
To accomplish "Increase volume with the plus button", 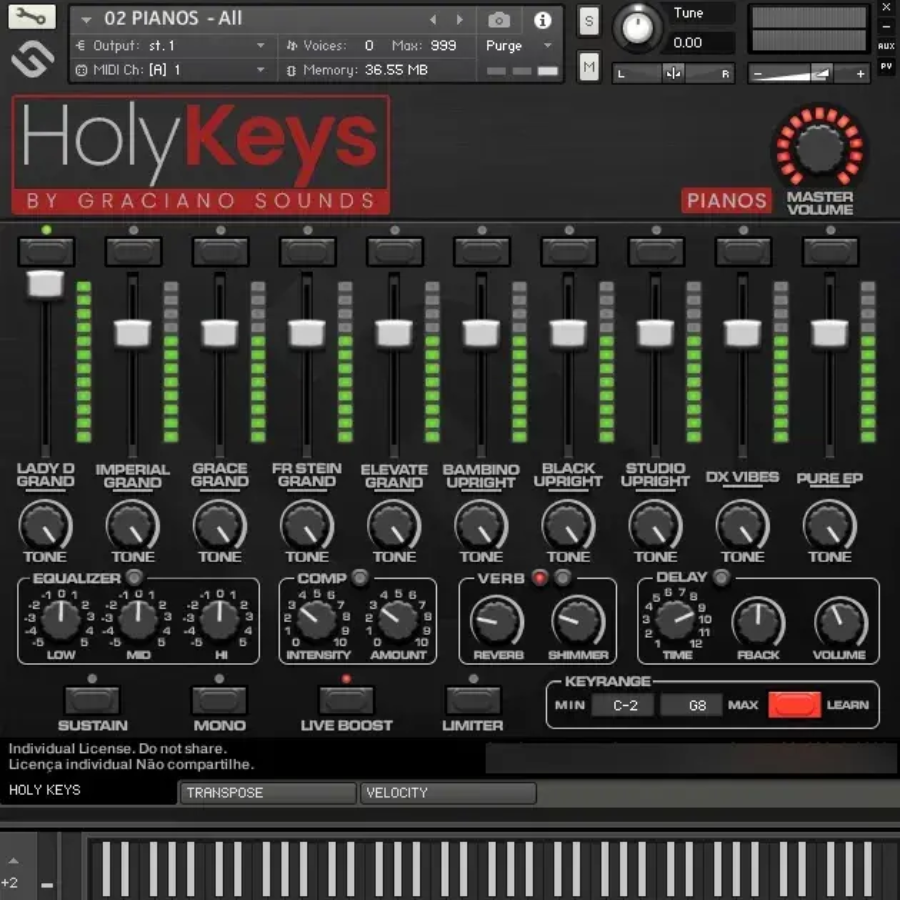I will pos(860,73).
